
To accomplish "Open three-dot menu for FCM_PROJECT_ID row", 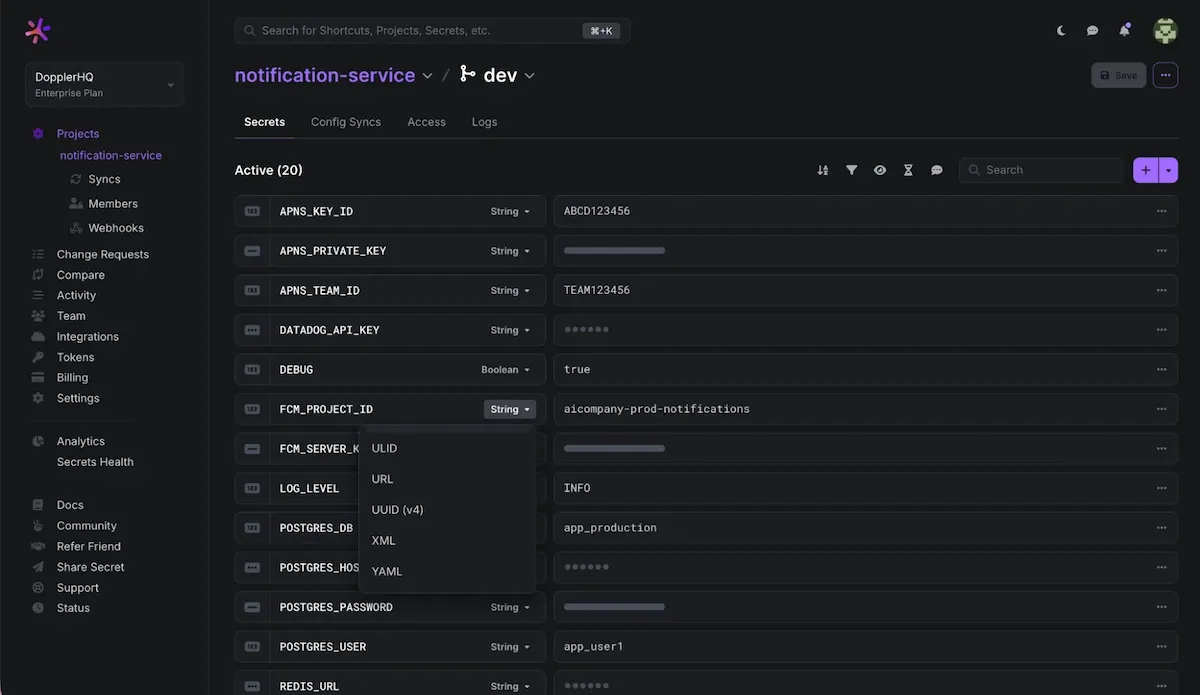I will [1161, 409].
